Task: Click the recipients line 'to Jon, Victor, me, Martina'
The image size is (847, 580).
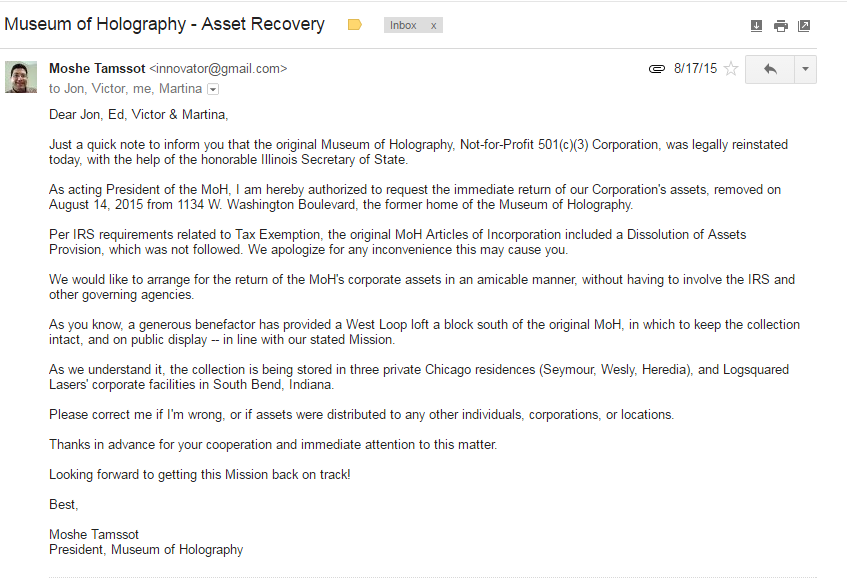Action: click(x=125, y=88)
